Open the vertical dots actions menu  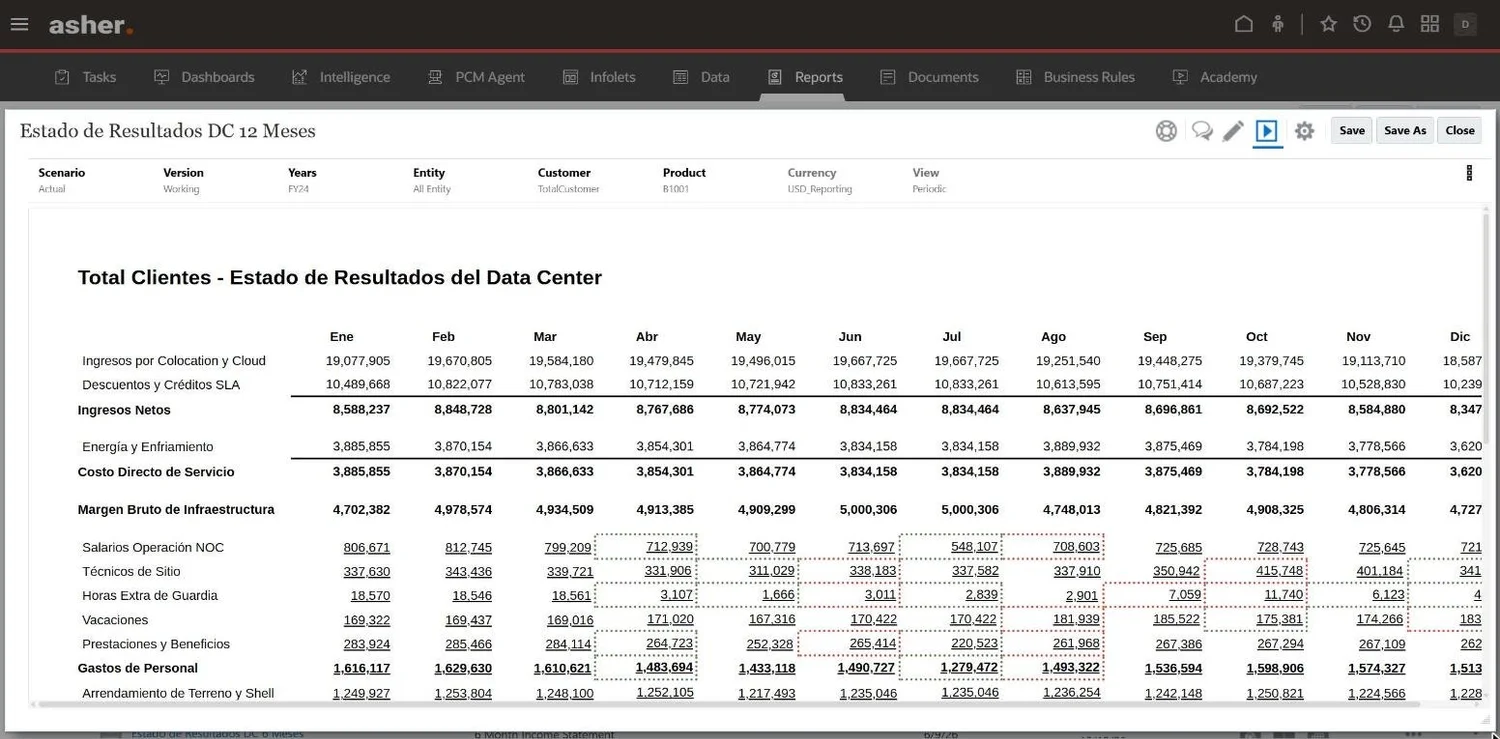(1469, 173)
